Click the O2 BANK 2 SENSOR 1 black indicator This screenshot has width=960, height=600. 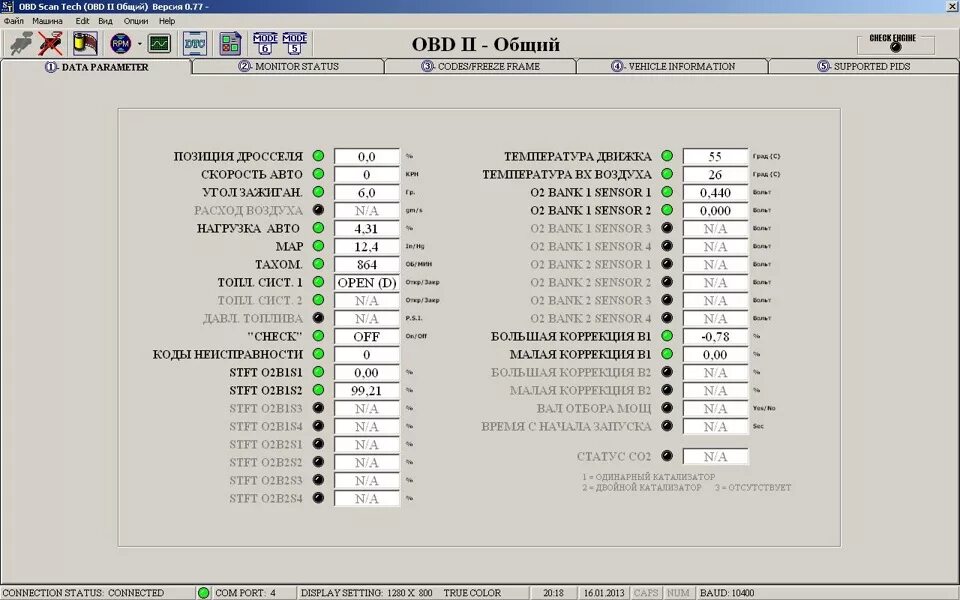(x=667, y=264)
